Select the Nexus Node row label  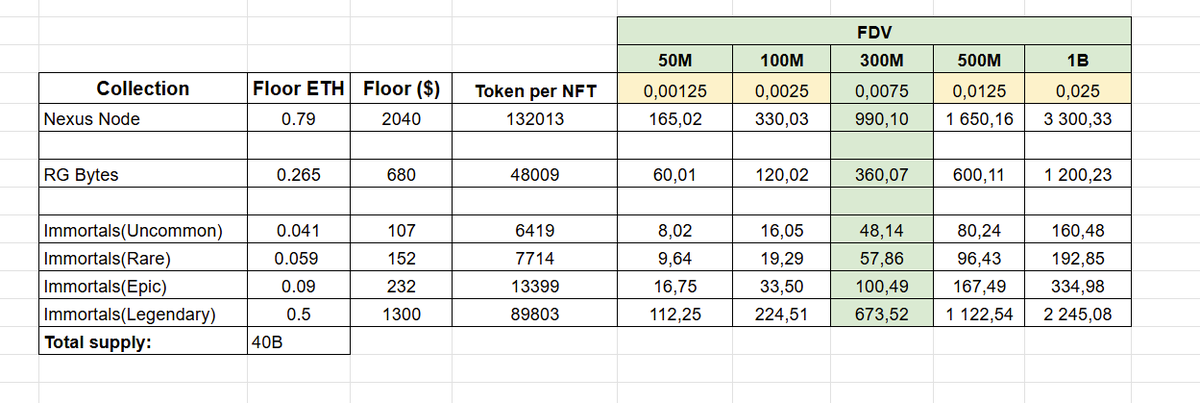pos(143,119)
